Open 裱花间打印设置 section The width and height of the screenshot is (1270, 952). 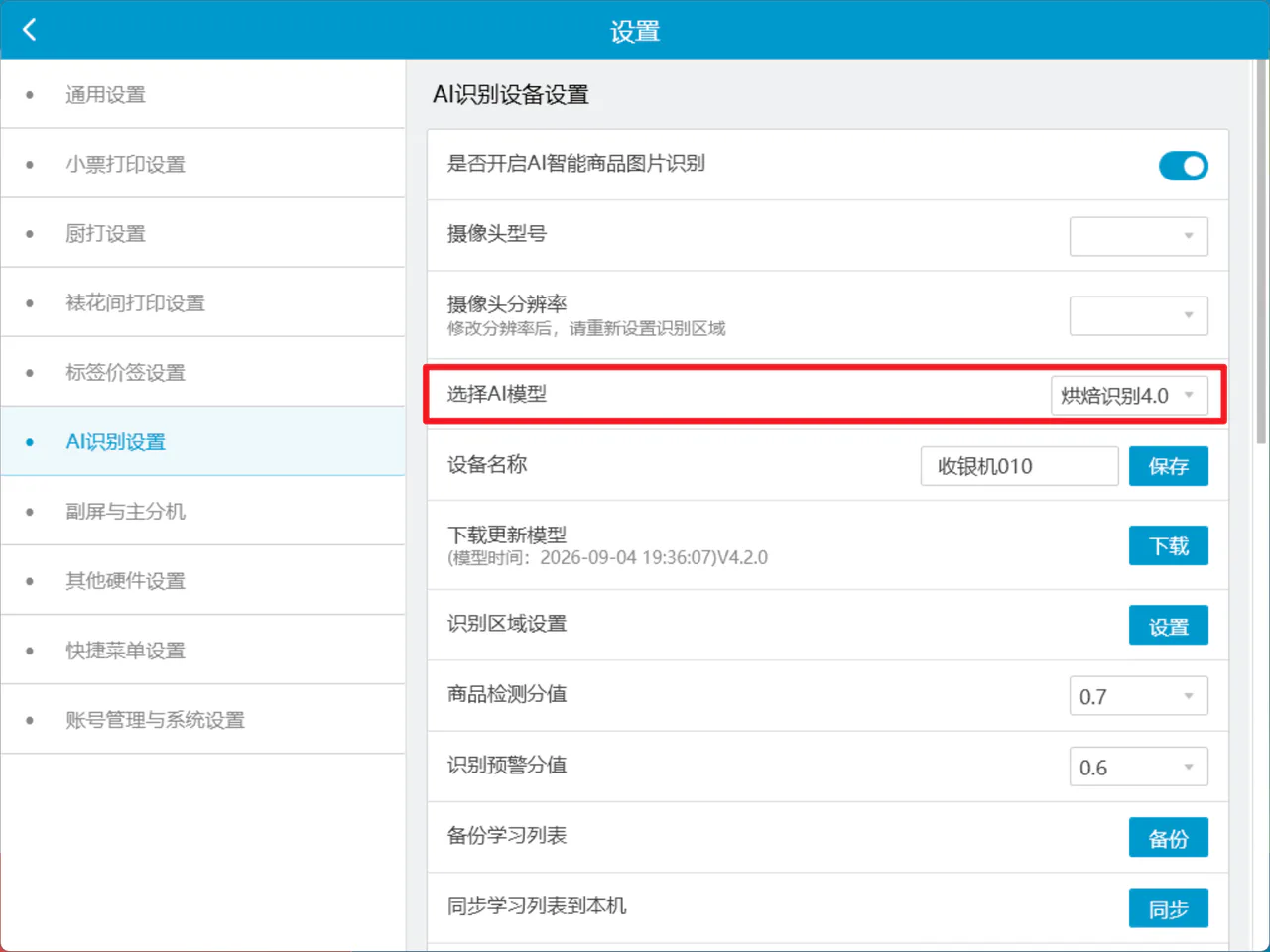coord(202,302)
